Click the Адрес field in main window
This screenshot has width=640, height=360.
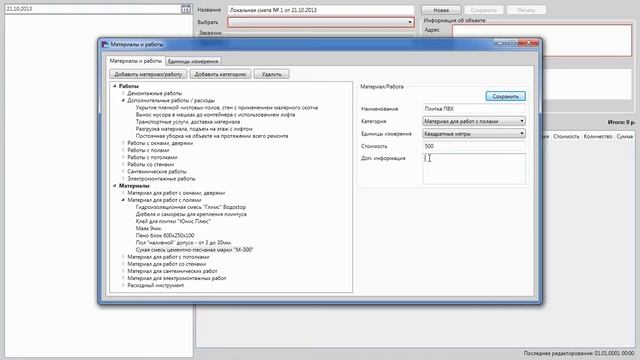coord(542,40)
